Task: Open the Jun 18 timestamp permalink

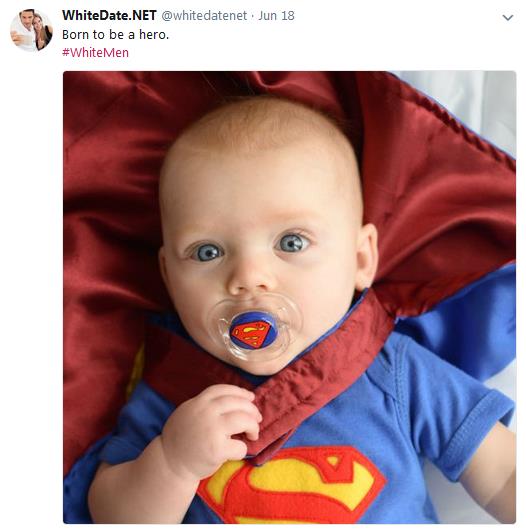Action: (x=276, y=16)
